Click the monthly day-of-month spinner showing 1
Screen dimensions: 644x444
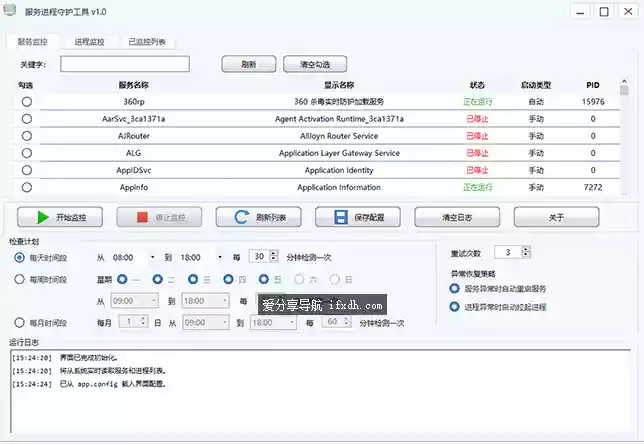[133, 321]
